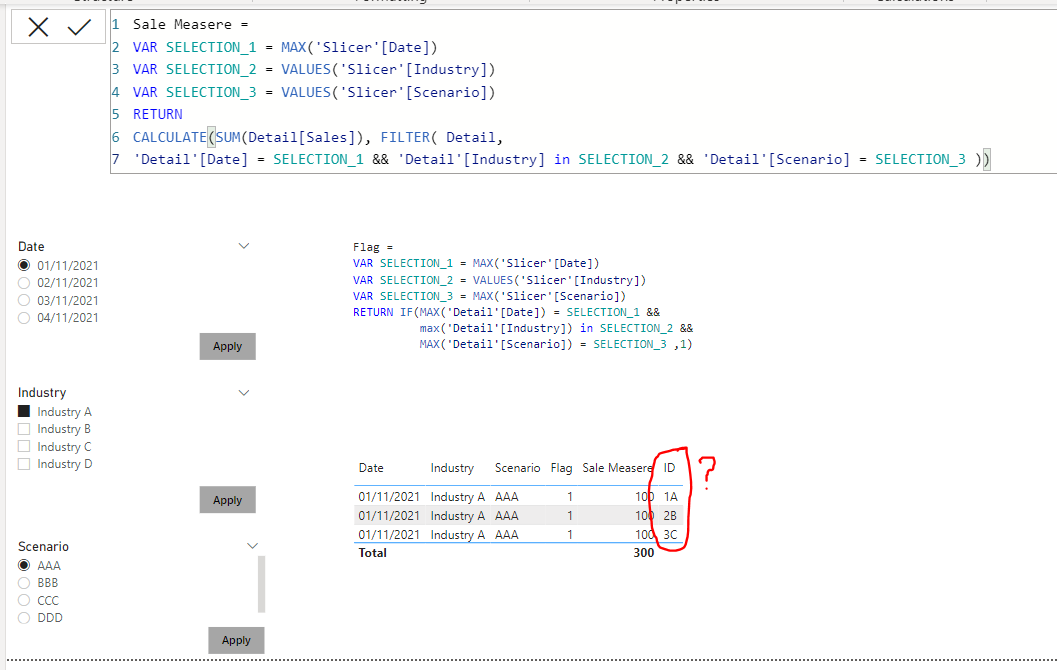1057x670 pixels.
Task: Sort table by ID column header
Action: point(669,468)
